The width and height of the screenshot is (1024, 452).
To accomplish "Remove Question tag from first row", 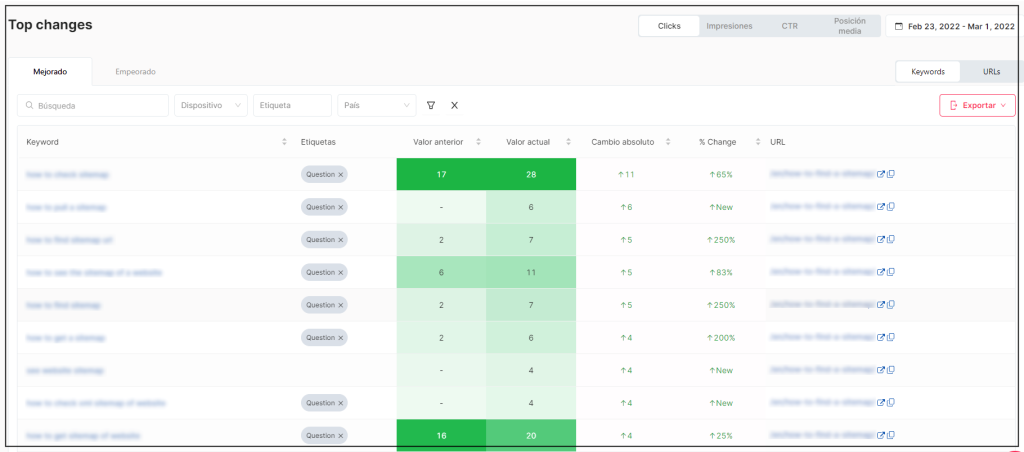I will click(x=340, y=175).
